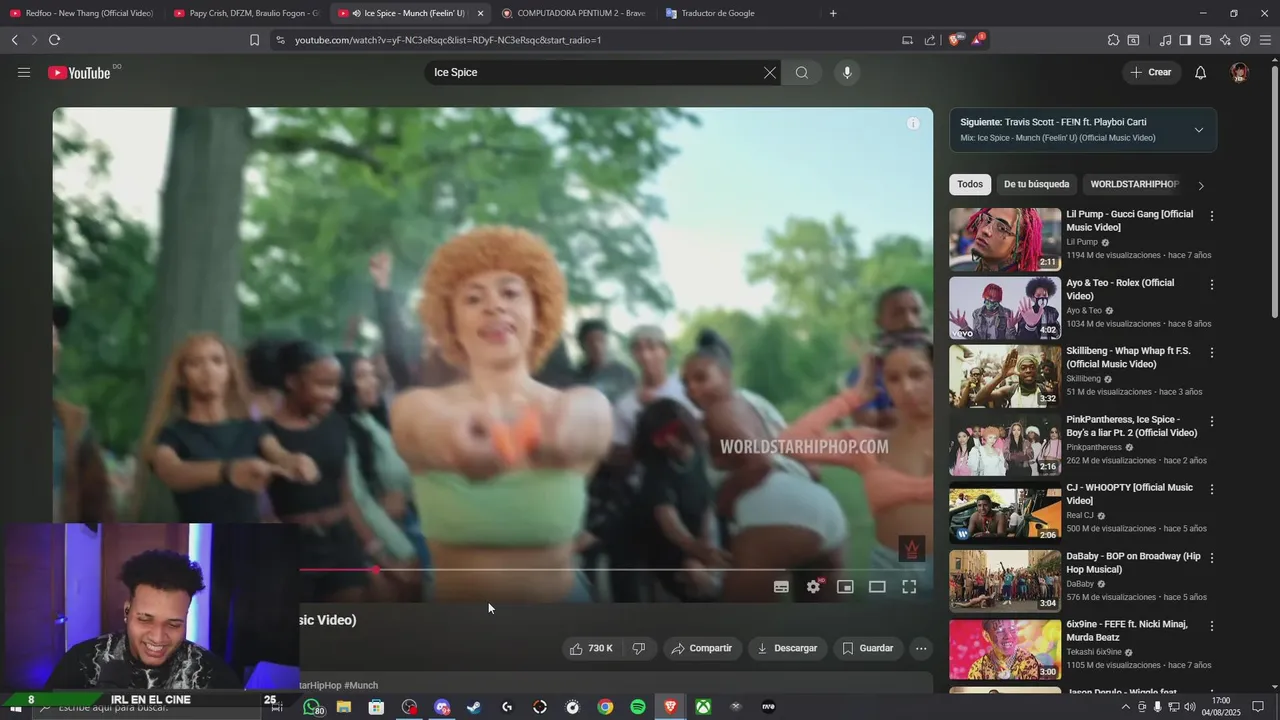This screenshot has height=720, width=1280.
Task: Open options menu for Ayo & Teo Rolex
Action: point(1212,285)
